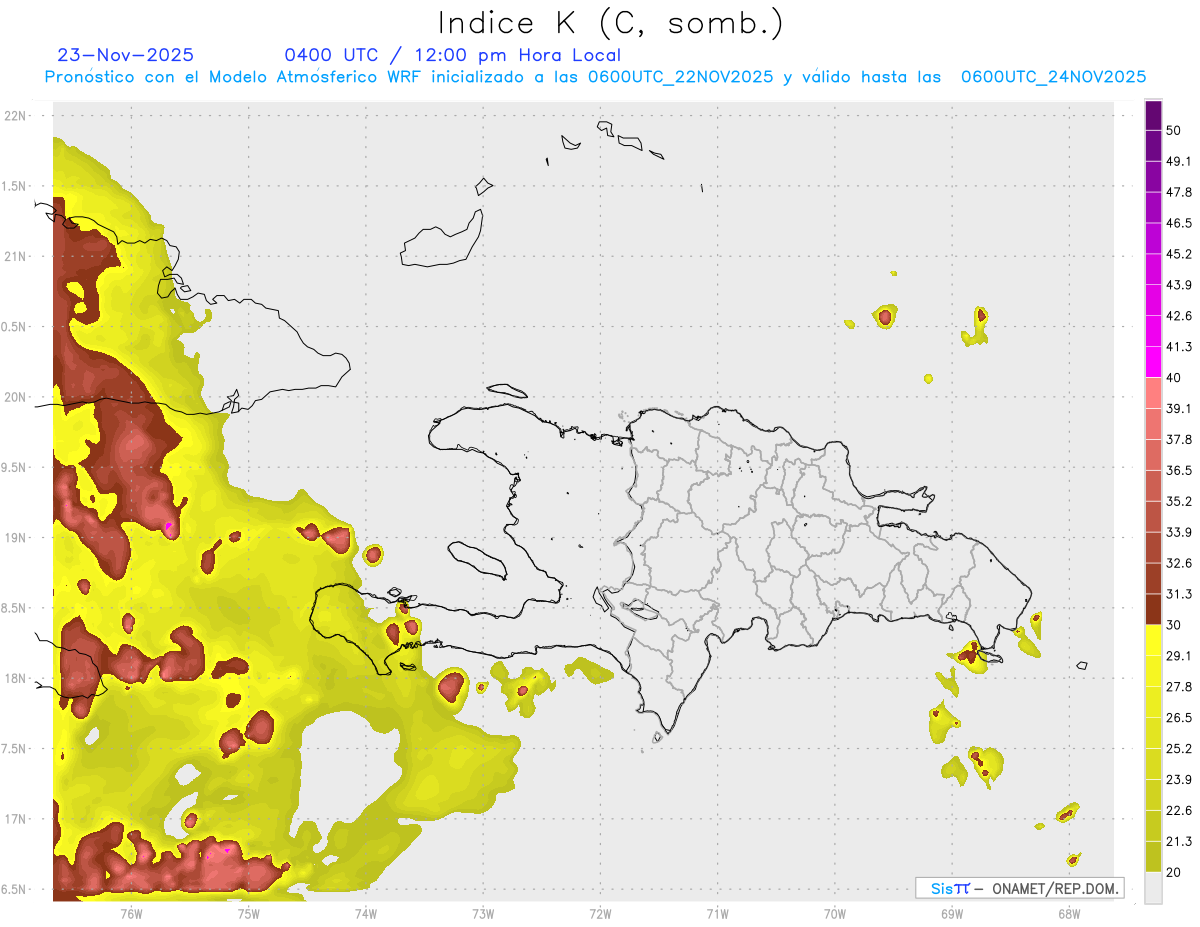
Task: Click latitude axis label "17N"
Action: (x=15, y=819)
